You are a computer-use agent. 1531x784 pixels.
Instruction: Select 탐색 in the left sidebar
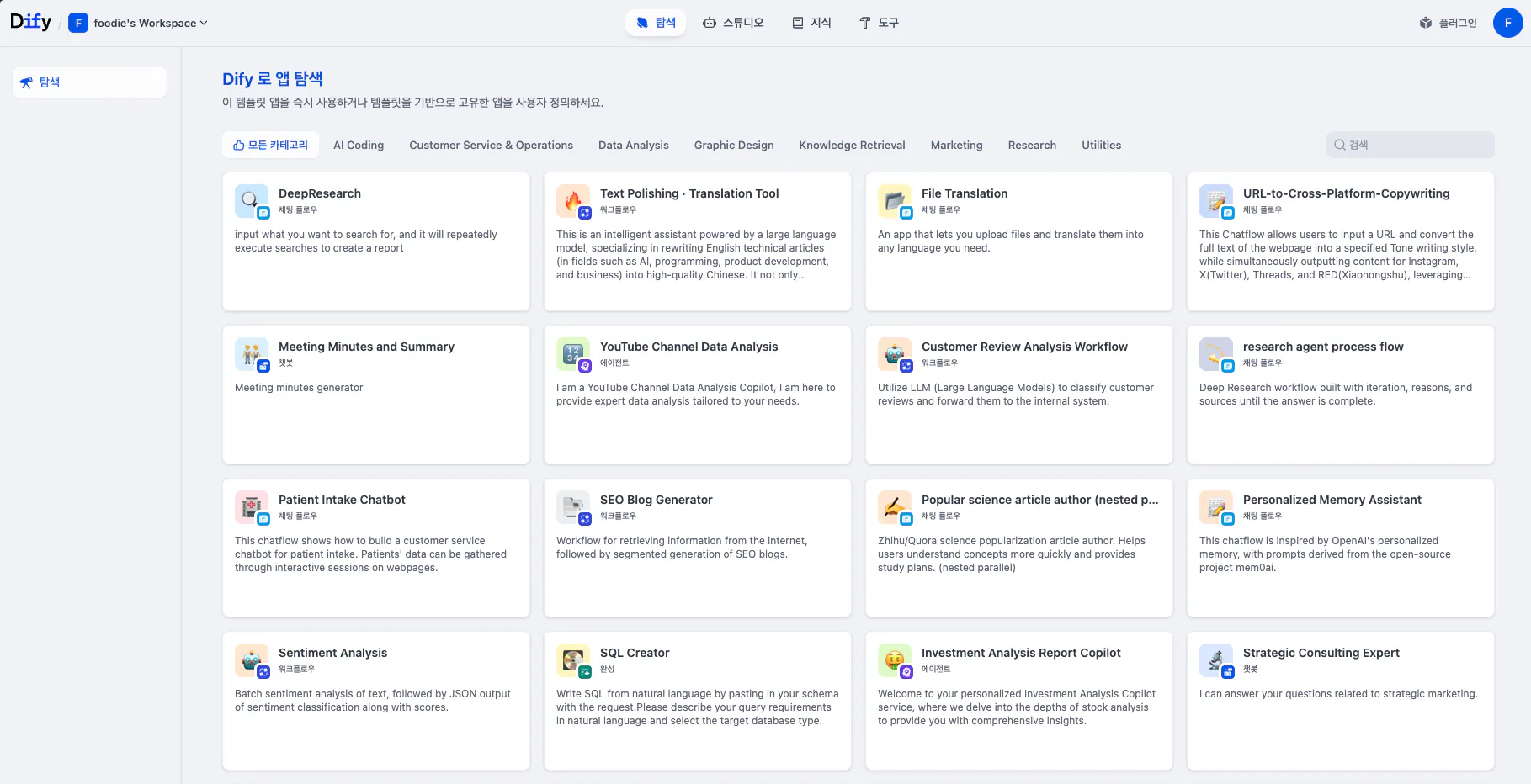point(89,82)
